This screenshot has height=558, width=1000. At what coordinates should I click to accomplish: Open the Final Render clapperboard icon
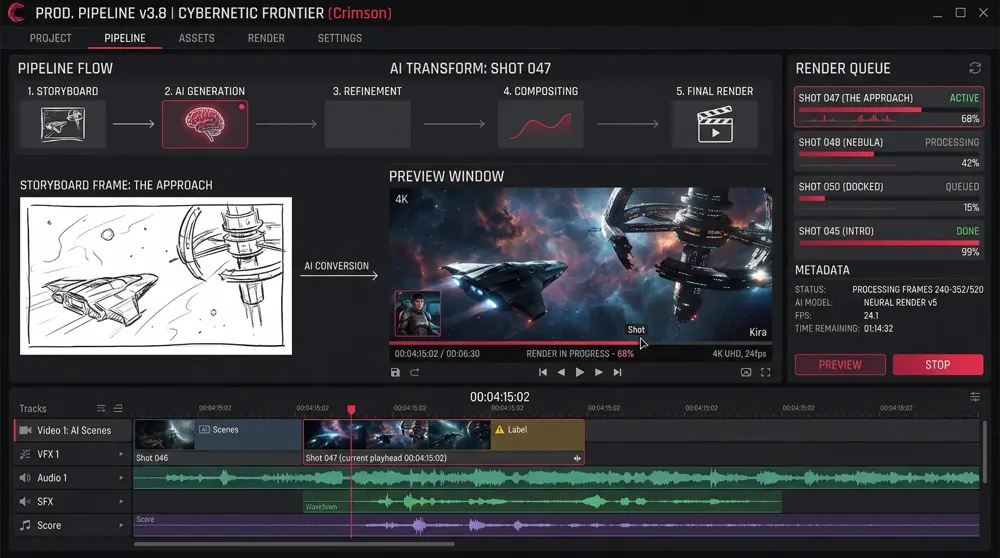(715, 124)
